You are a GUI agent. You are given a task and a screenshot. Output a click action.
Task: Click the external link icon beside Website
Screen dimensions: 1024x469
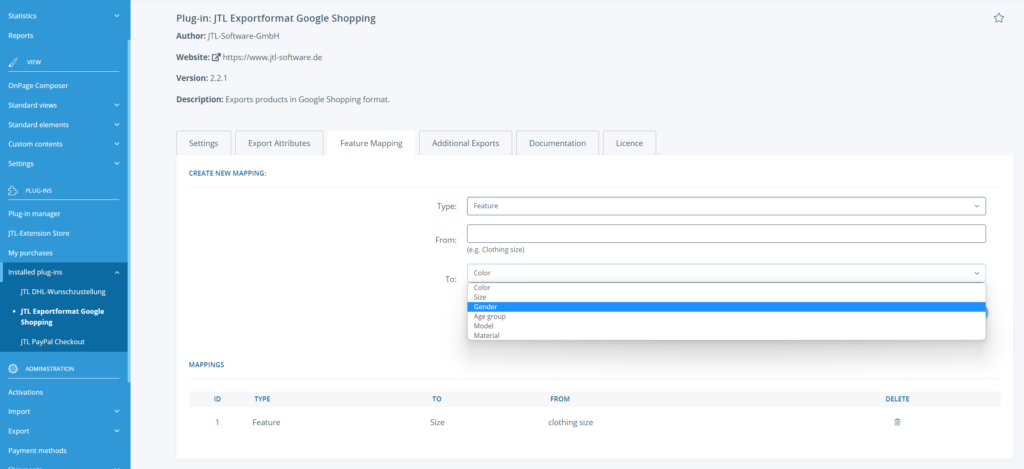tap(216, 57)
